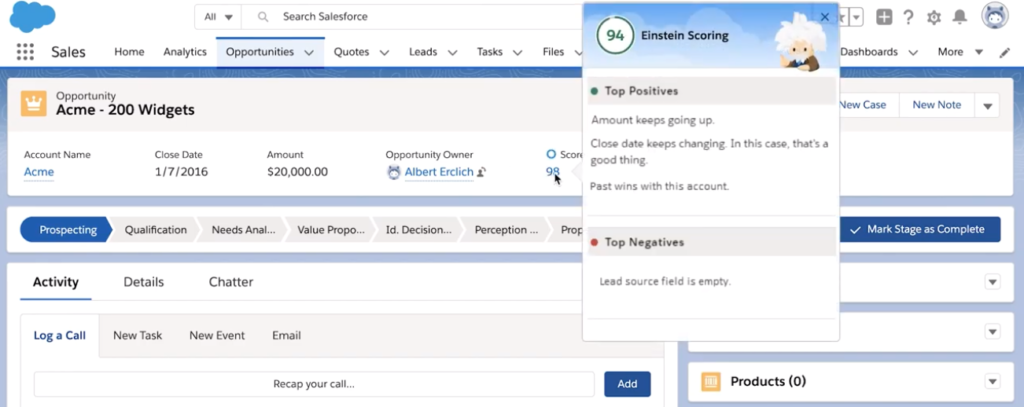This screenshot has height=407, width=1024.
Task: Expand the Products (0) card menu
Action: (x=992, y=381)
